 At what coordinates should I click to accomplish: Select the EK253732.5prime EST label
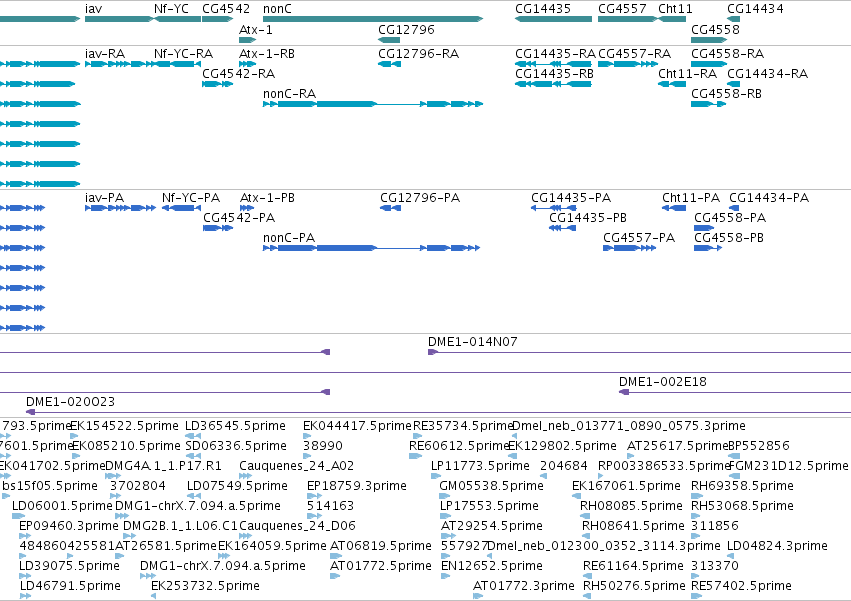pos(205,586)
